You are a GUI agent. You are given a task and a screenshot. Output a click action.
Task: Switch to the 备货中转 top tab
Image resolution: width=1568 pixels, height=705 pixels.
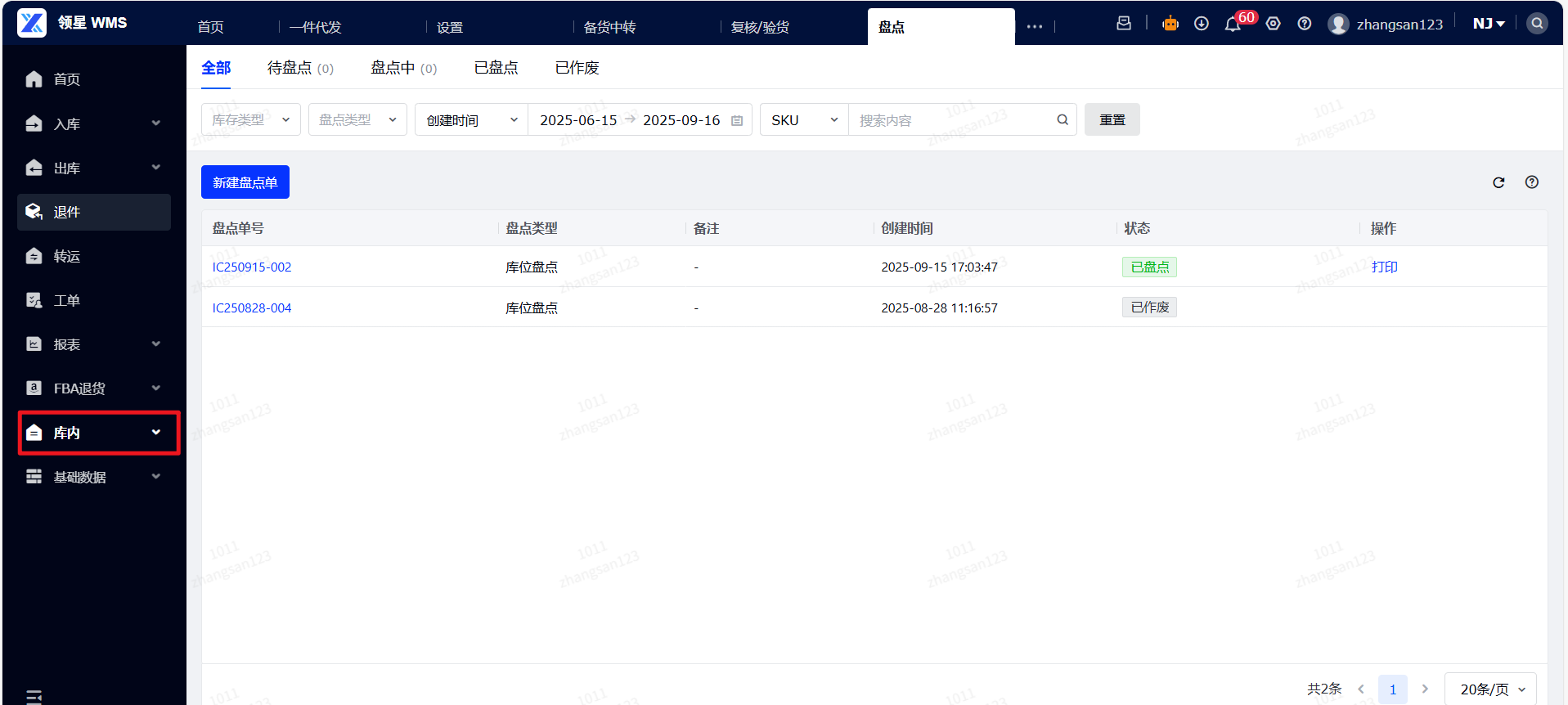pyautogui.click(x=610, y=27)
